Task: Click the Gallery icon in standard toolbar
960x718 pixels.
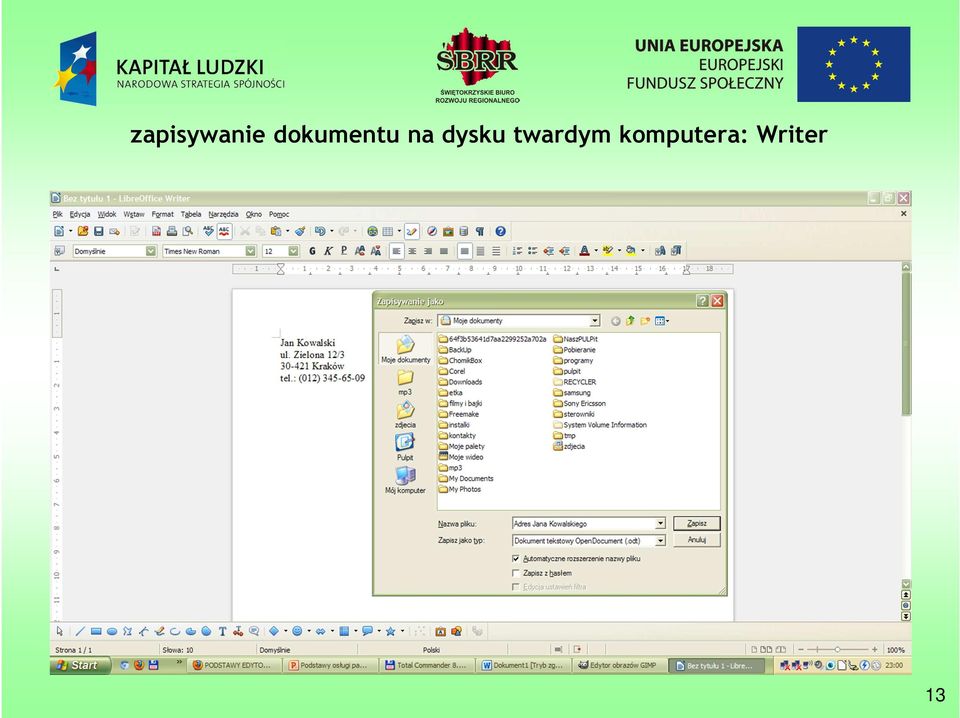Action: click(448, 231)
